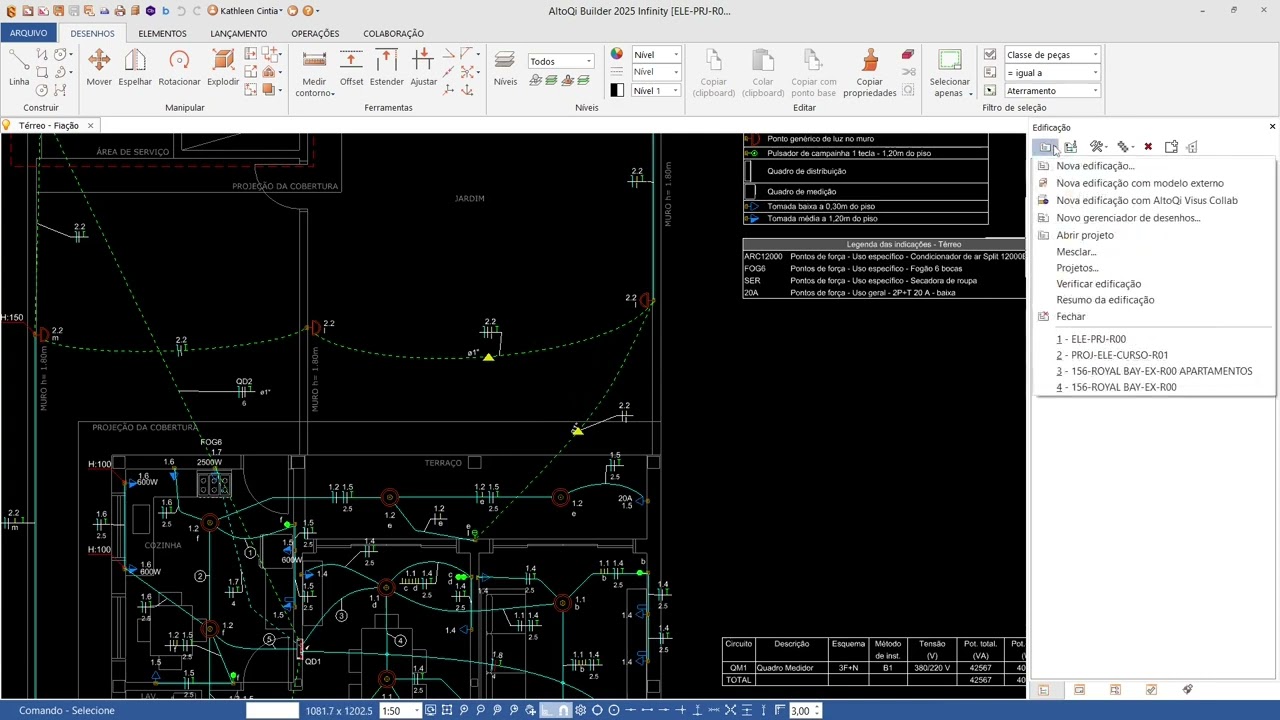Open the OPERAÇÕES ribbon tab

[315, 33]
